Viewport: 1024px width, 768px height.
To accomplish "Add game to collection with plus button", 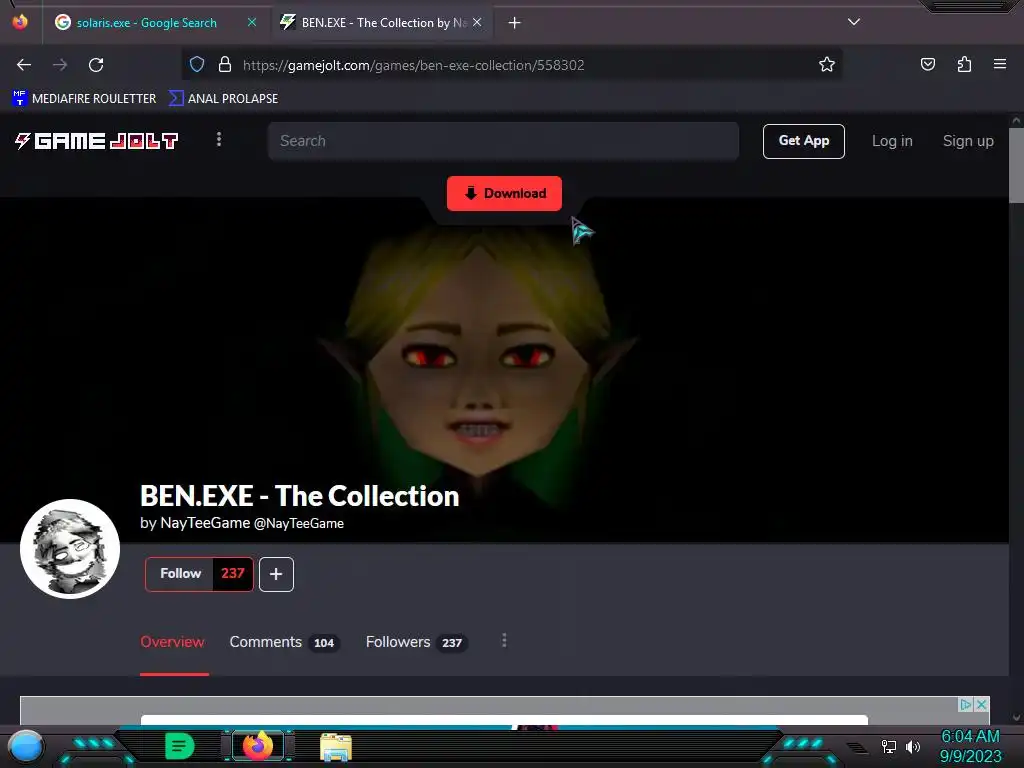I will click(276, 574).
